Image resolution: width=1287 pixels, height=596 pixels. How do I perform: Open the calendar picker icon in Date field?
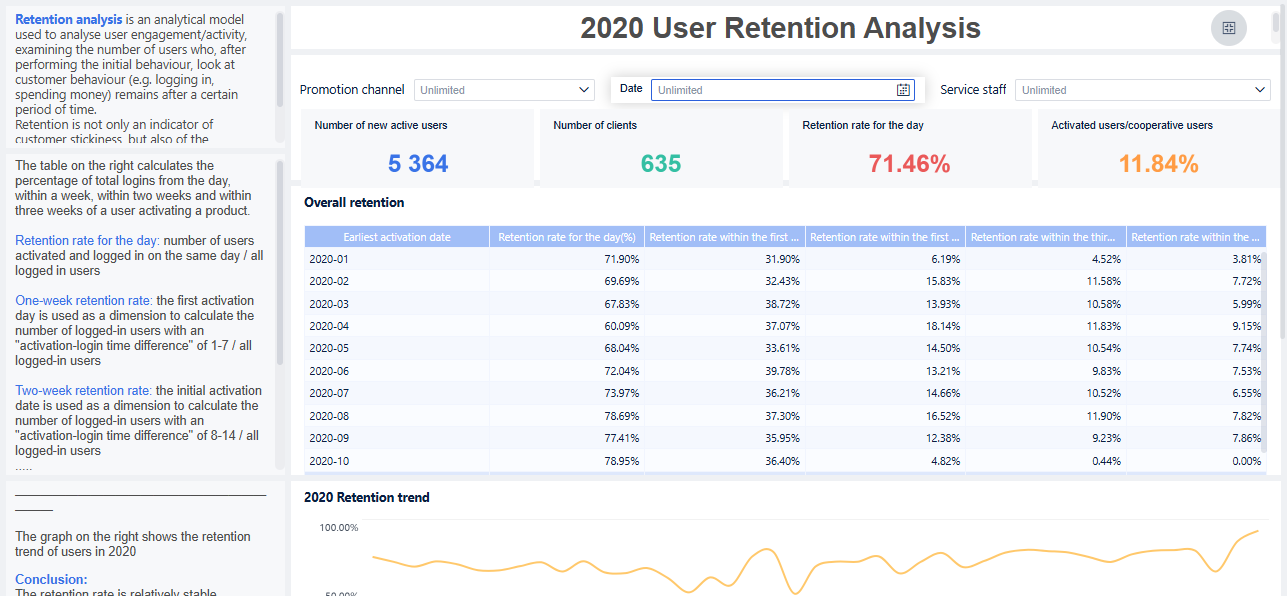[903, 90]
